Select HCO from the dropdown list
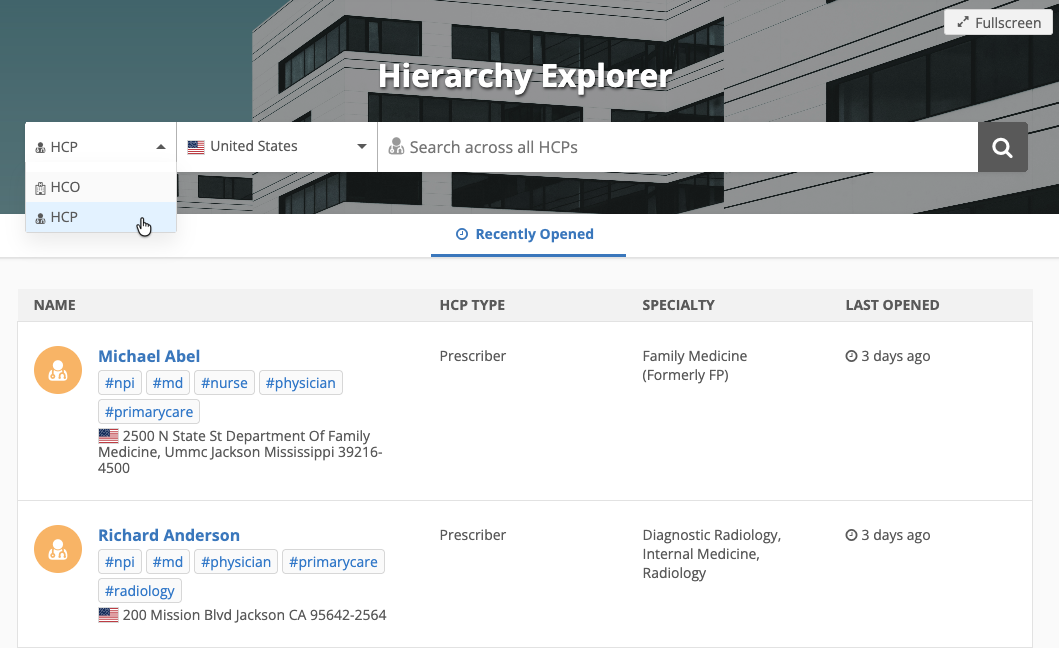Image resolution: width=1059 pixels, height=648 pixels. [65, 187]
